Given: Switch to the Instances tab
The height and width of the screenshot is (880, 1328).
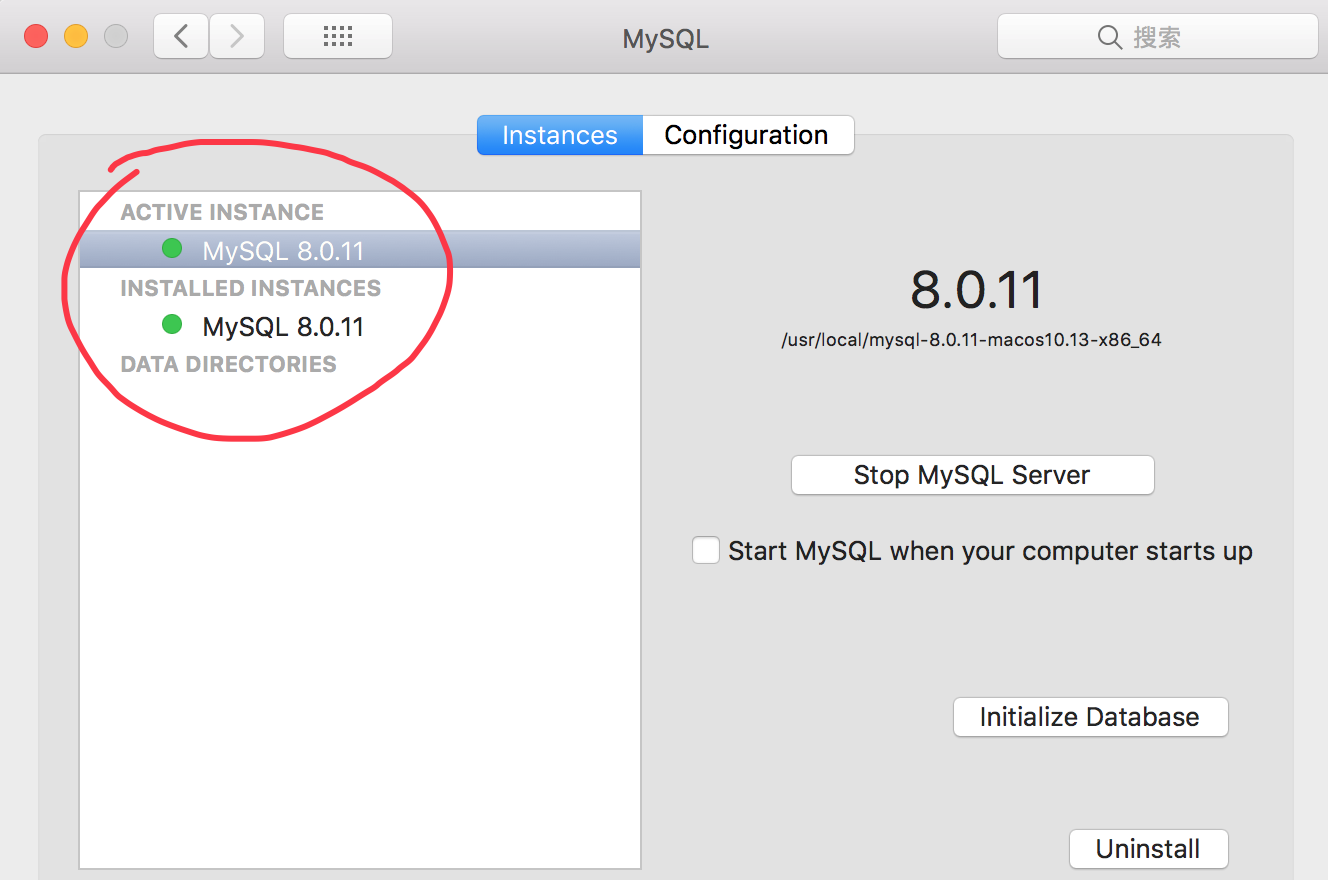Looking at the screenshot, I should 560,135.
